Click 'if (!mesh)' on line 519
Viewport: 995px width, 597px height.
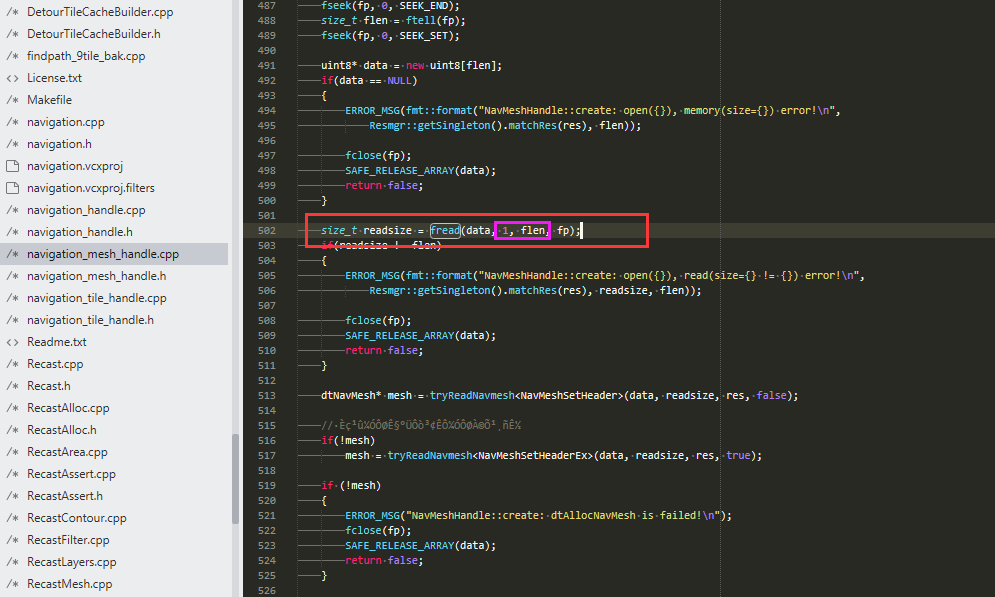(x=351, y=485)
